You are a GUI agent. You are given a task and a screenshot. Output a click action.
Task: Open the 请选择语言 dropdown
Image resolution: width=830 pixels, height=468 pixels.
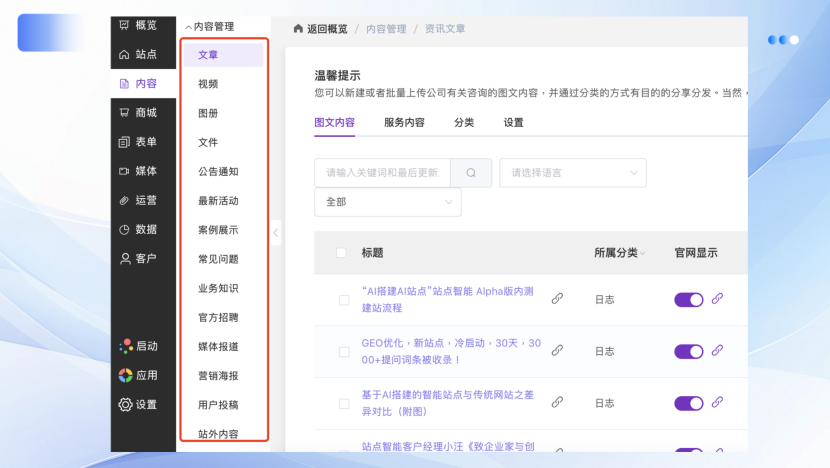pyautogui.click(x=573, y=173)
